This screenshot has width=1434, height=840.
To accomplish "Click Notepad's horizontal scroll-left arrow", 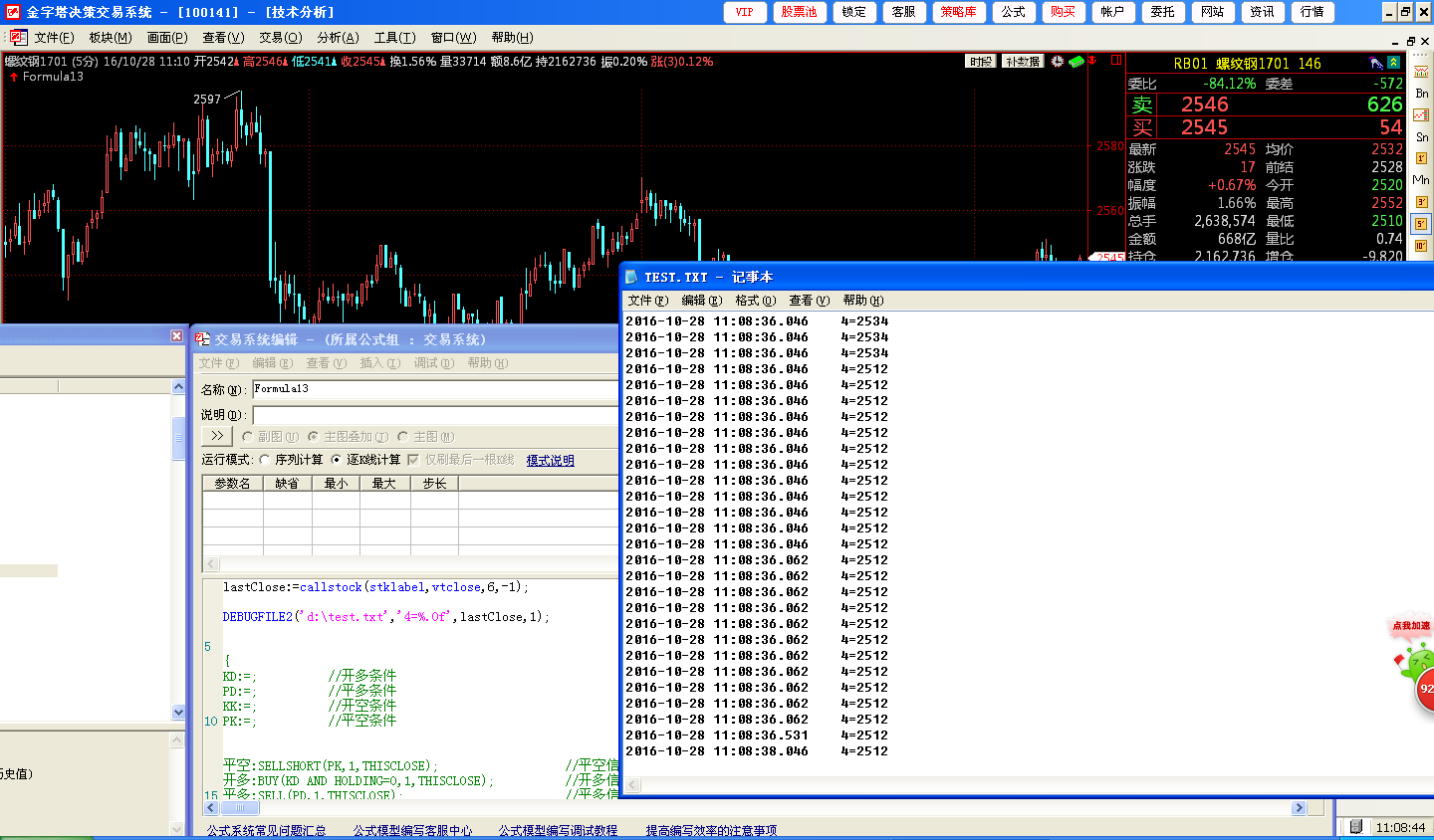I will pos(632,785).
